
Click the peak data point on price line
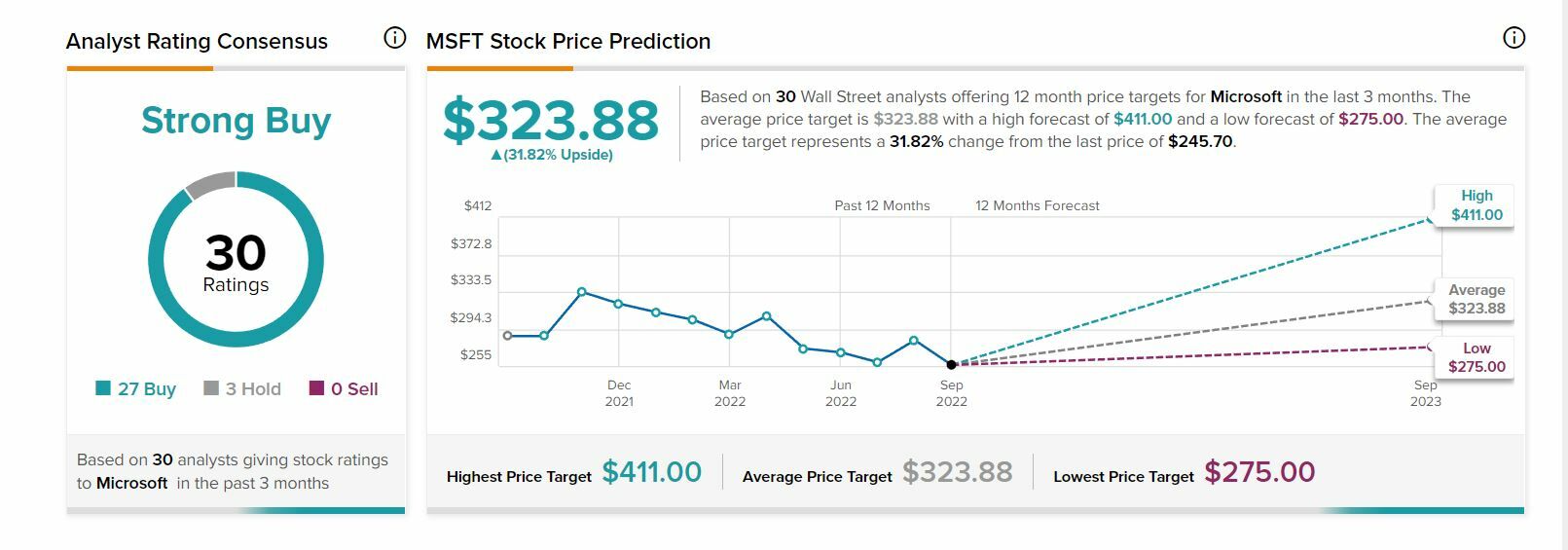[x=582, y=292]
